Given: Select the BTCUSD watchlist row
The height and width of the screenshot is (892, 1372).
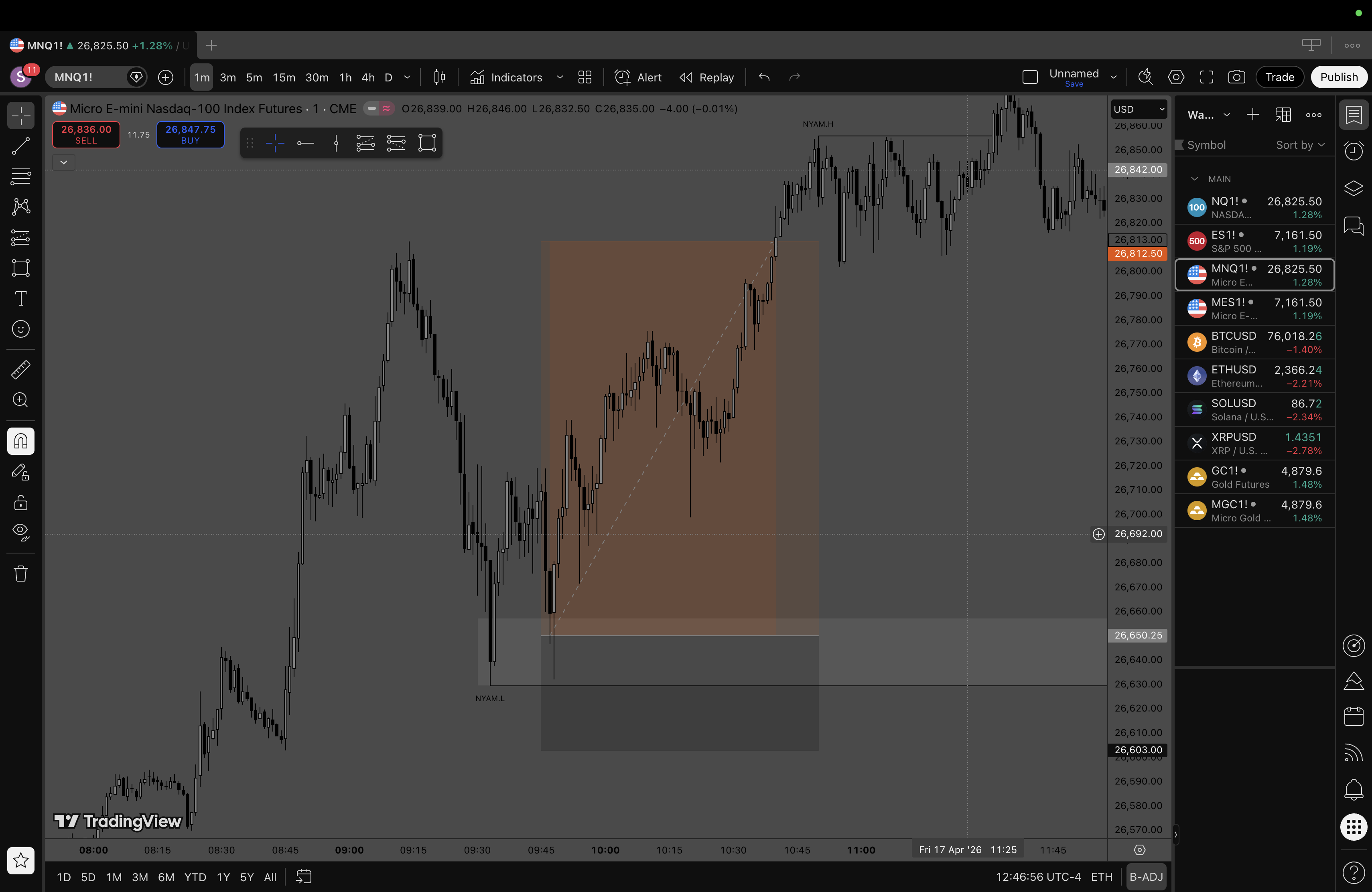Looking at the screenshot, I should pos(1254,342).
